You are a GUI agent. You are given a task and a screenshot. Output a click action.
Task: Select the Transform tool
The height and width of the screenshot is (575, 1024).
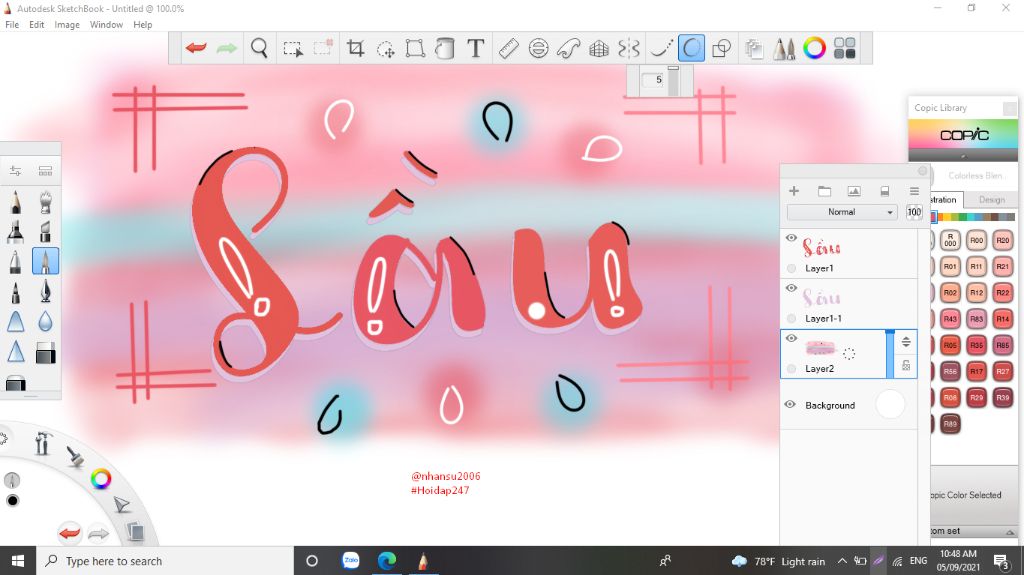coord(415,48)
